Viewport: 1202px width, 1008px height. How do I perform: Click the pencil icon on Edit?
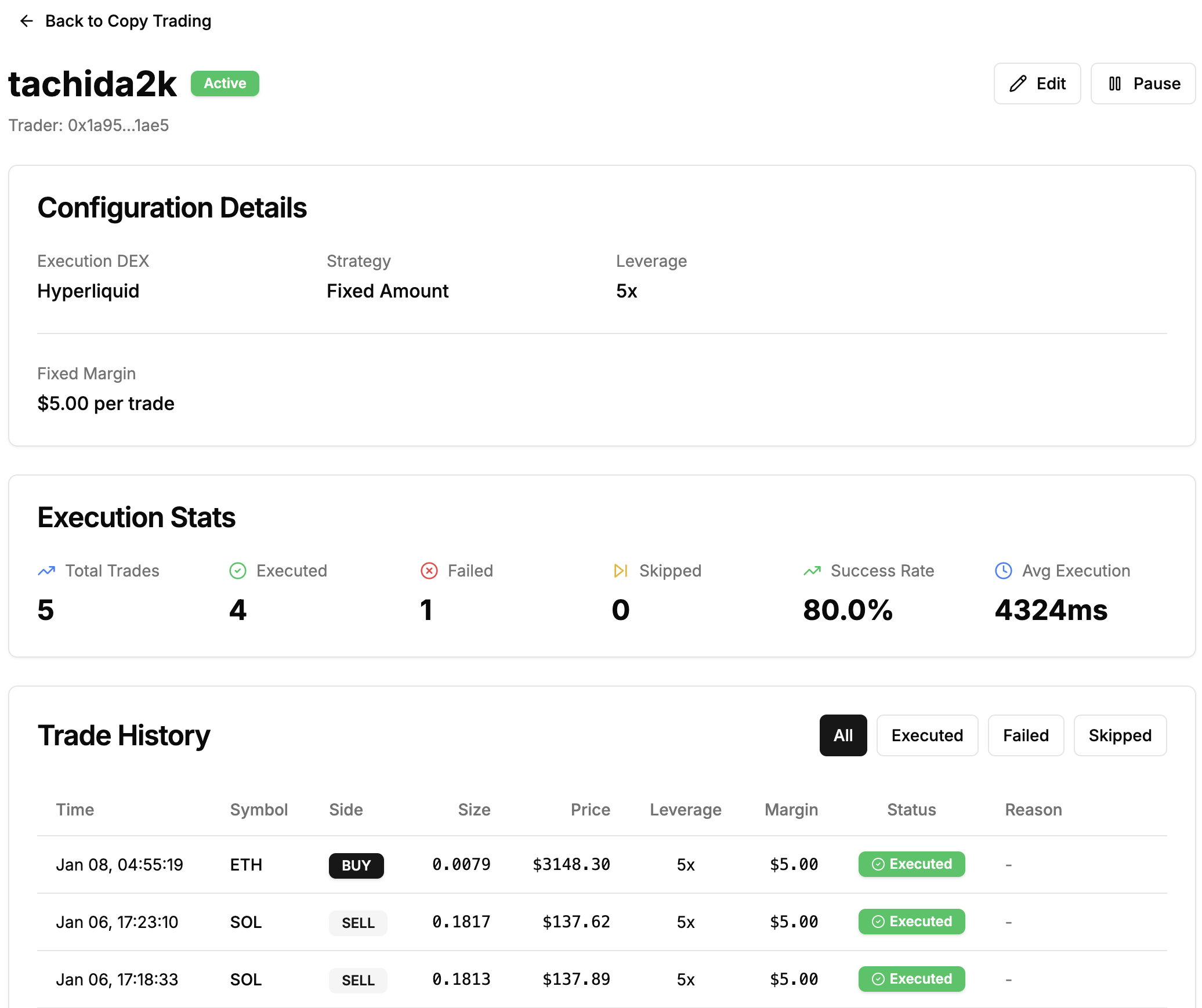pyautogui.click(x=1018, y=84)
